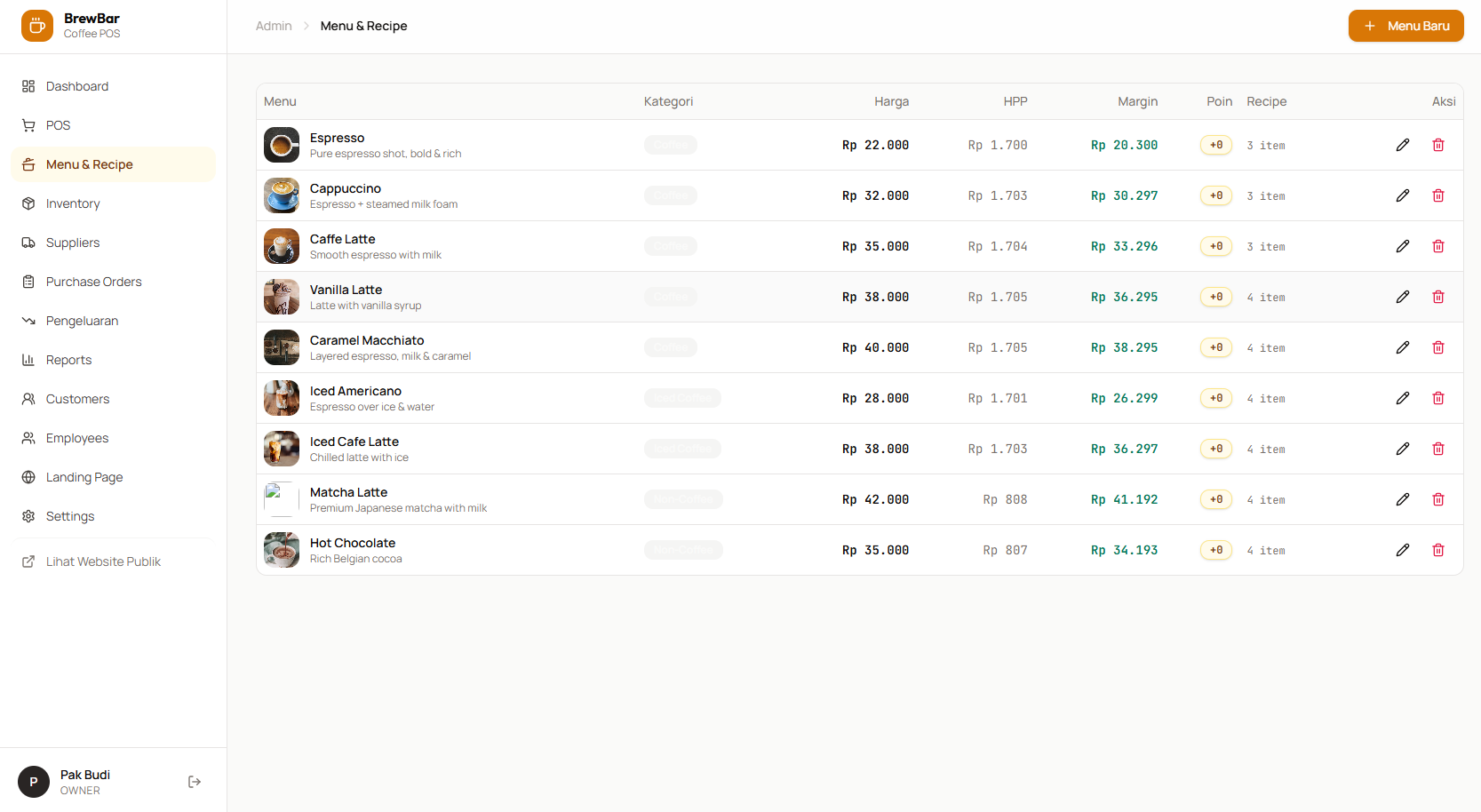Open the Espresso product thumbnail
Viewport: 1481px width, 812px height.
tap(282, 145)
